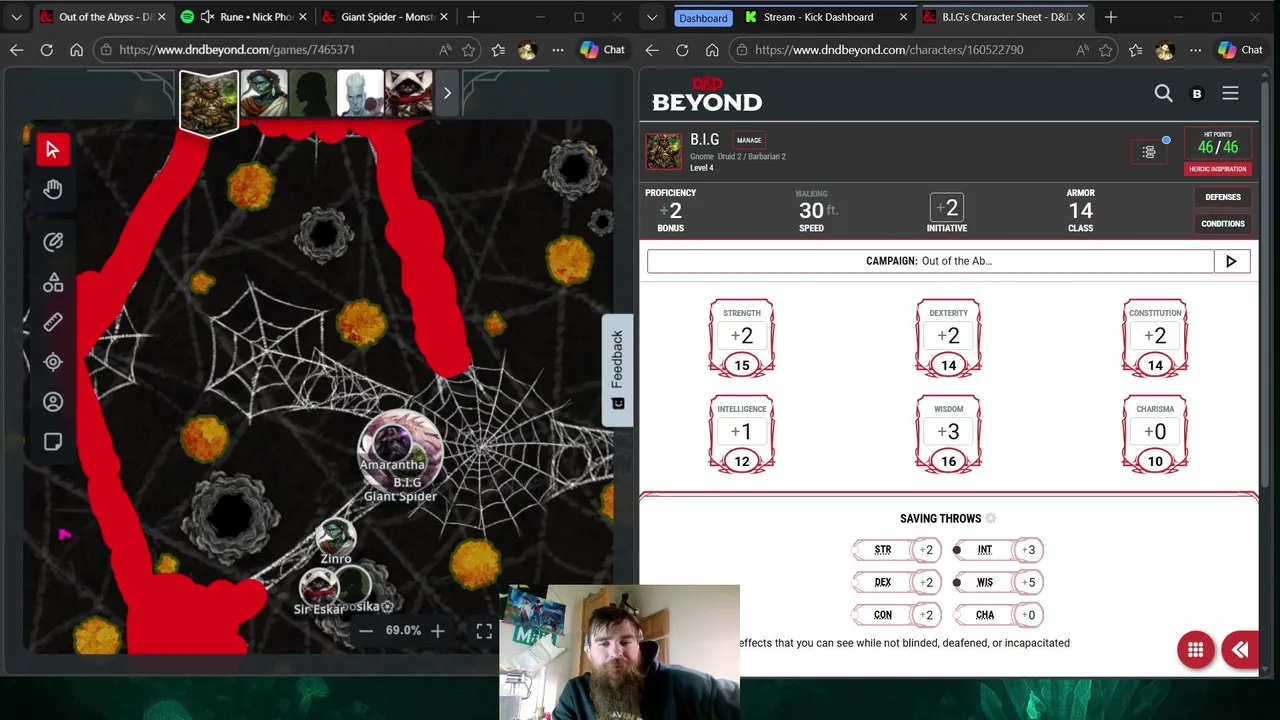Roll the DEX saving throw +2
The image size is (1280, 720).
926,582
